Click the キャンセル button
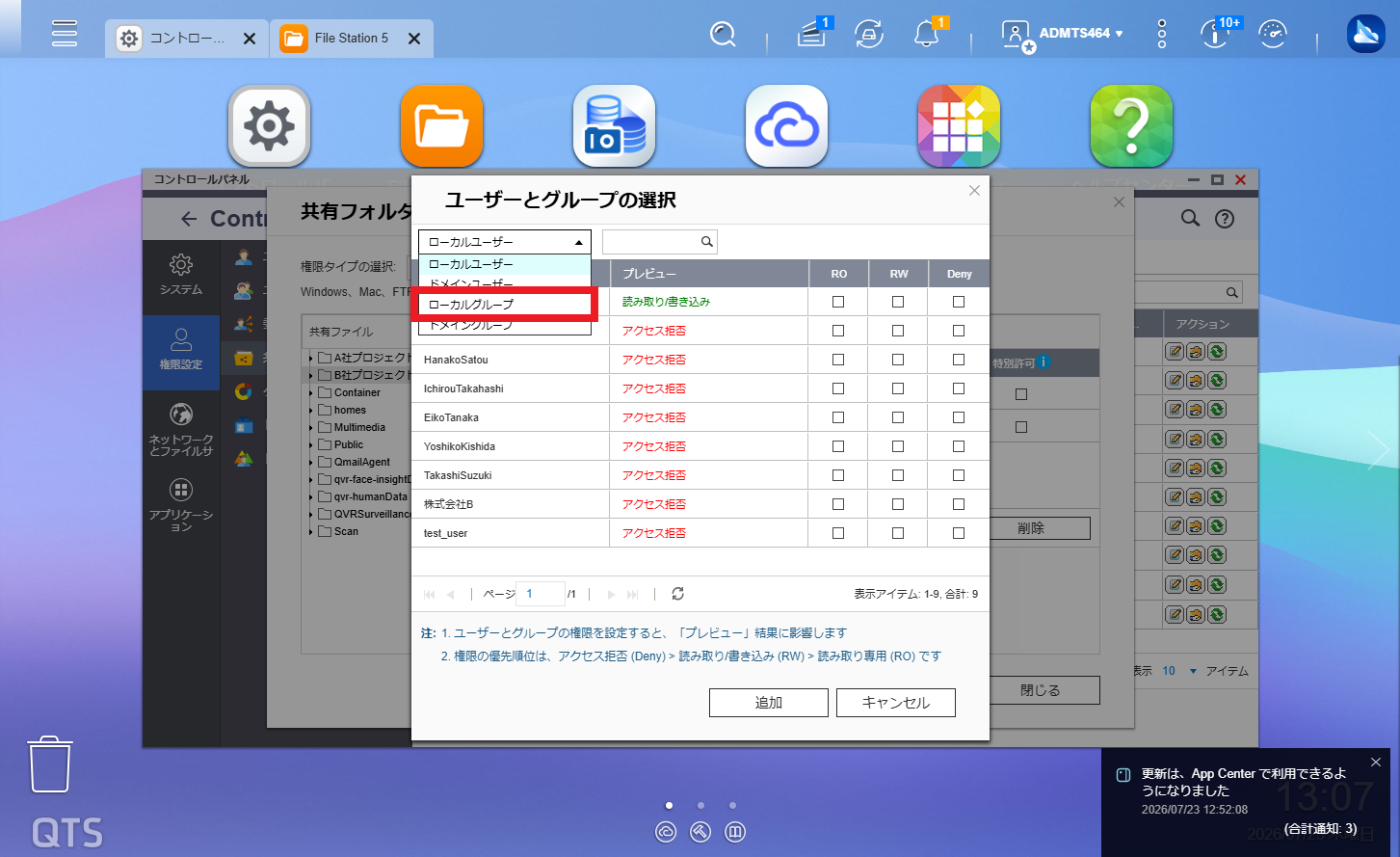Viewport: 1400px width, 857px height. point(896,703)
